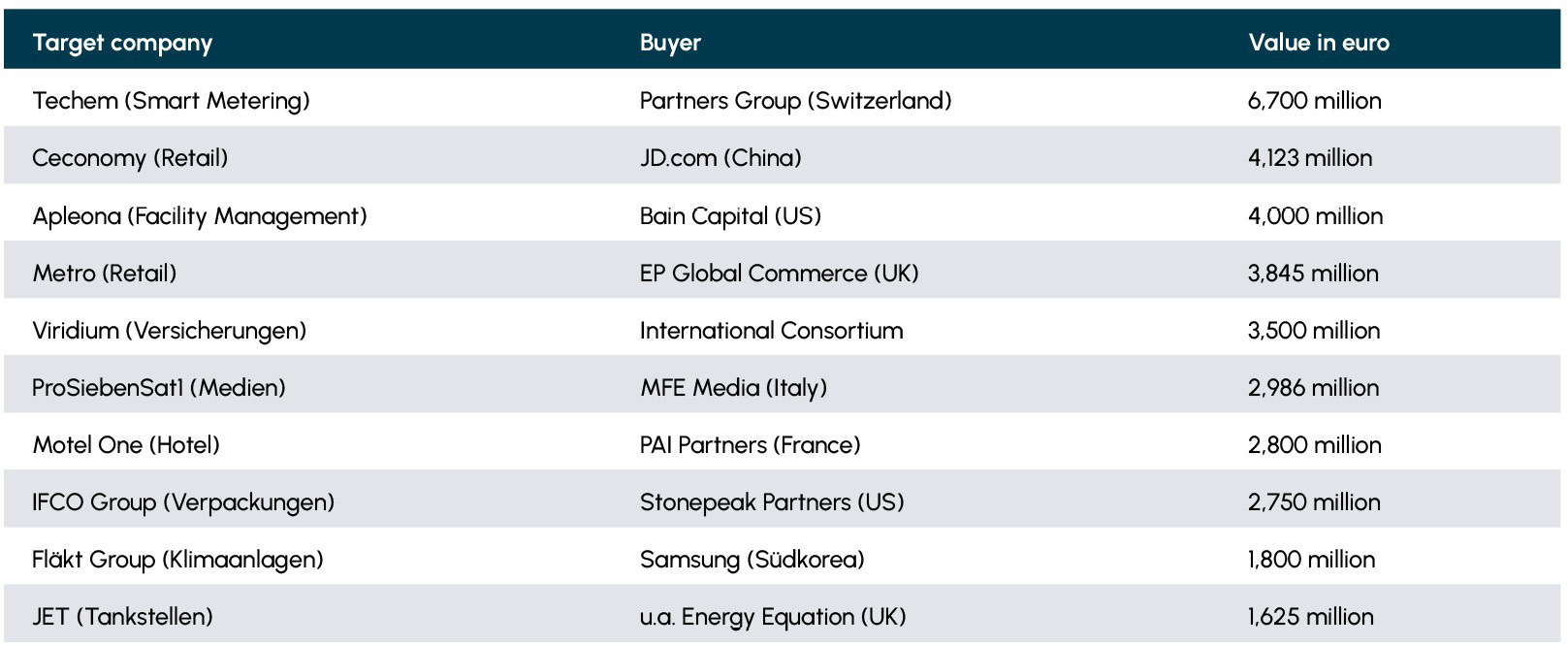Click the Metro (Retail) row label
The image size is (1568, 646).
tap(105, 274)
